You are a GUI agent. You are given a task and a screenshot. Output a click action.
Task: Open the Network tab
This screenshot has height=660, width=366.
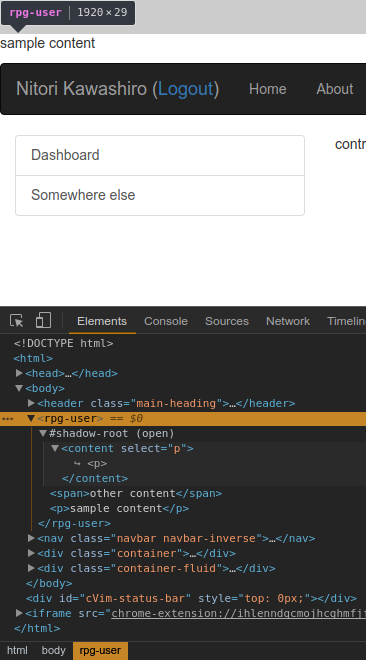[288, 321]
